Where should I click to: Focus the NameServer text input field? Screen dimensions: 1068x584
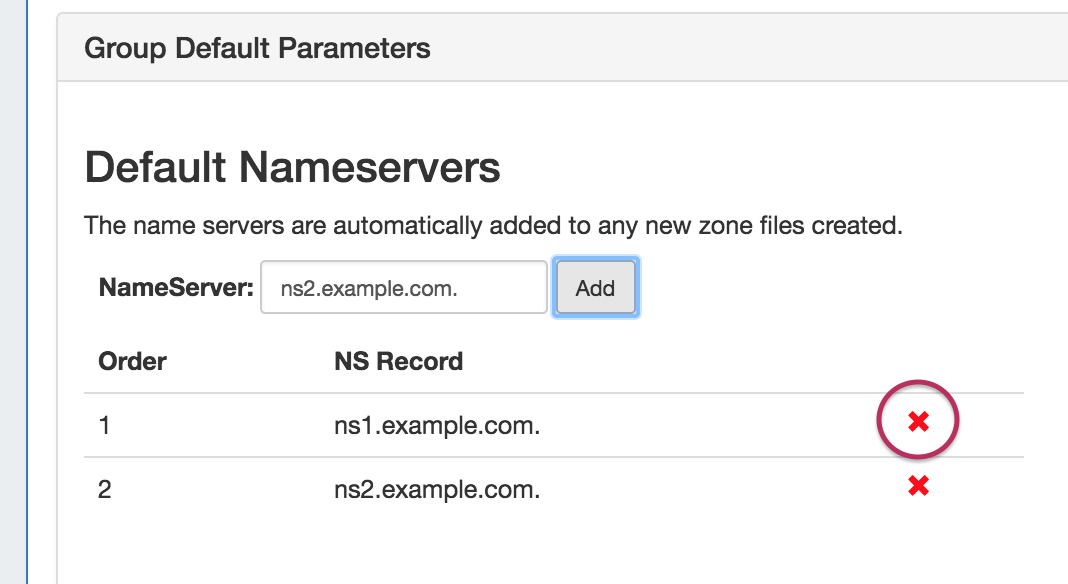(x=403, y=288)
